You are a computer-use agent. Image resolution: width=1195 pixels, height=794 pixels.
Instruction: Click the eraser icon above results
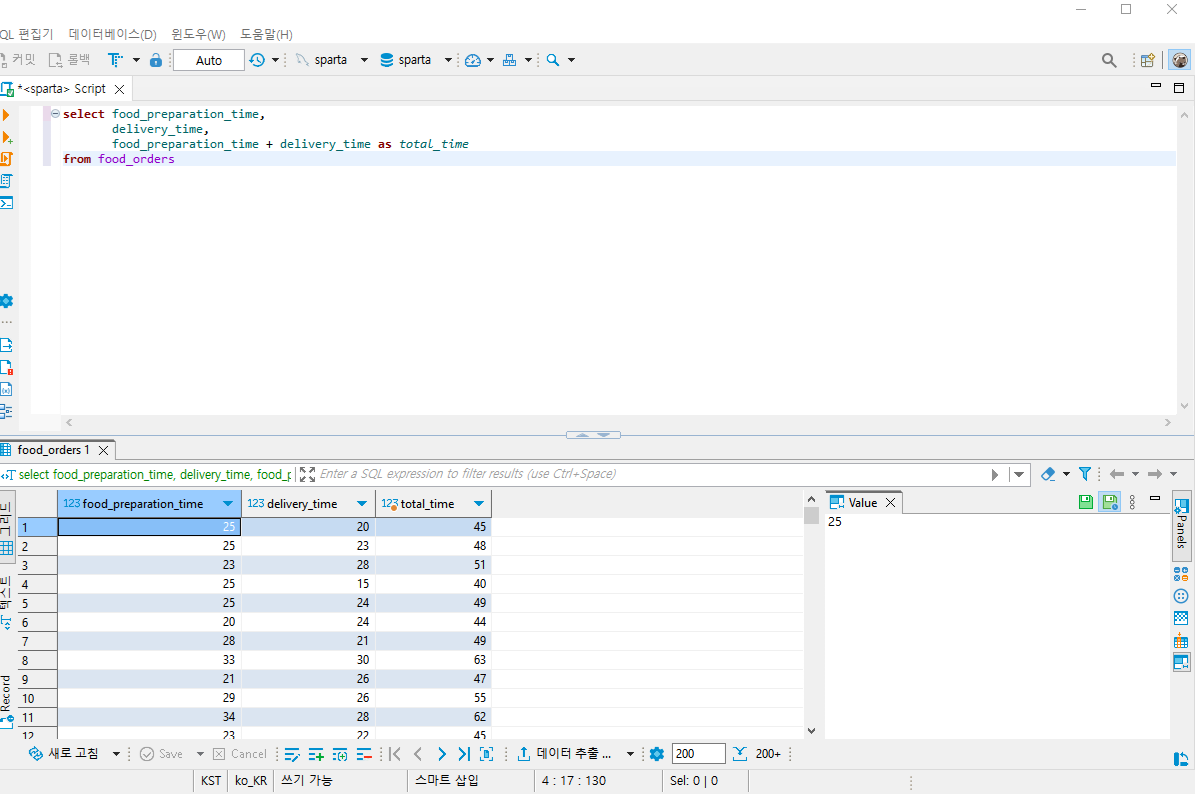(1048, 474)
